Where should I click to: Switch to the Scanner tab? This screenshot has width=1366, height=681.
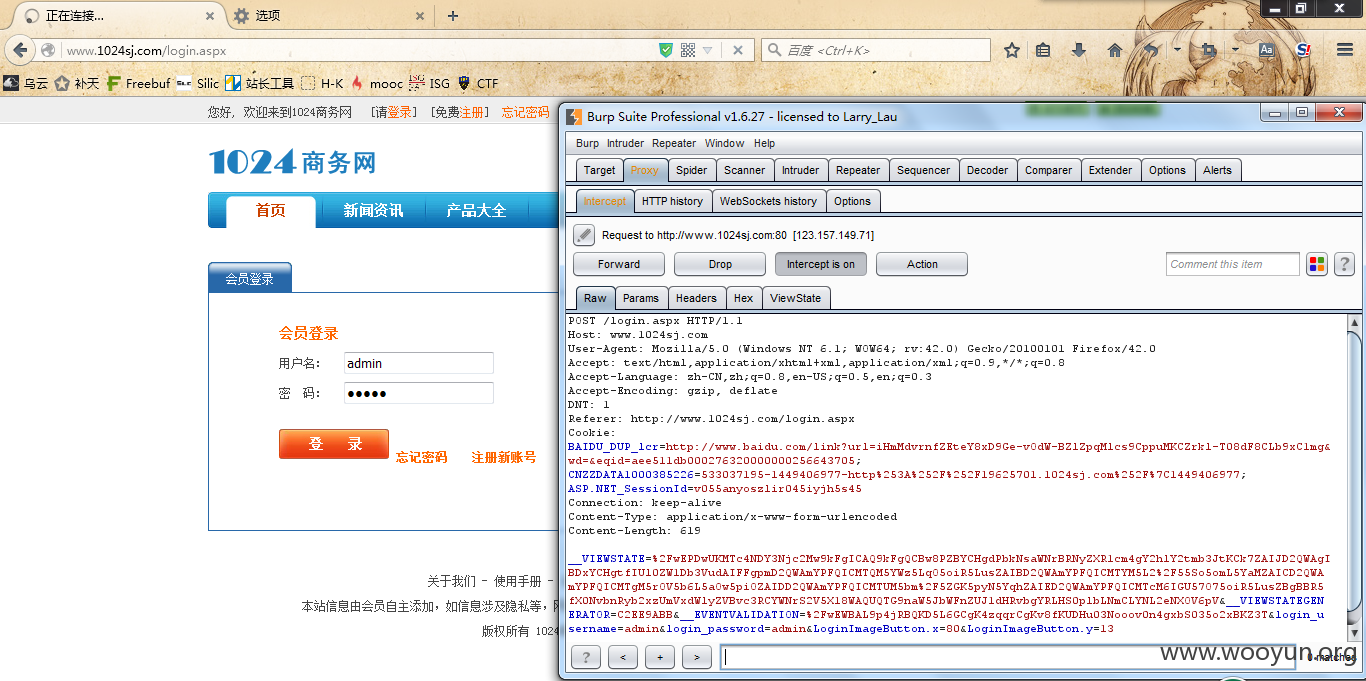745,170
